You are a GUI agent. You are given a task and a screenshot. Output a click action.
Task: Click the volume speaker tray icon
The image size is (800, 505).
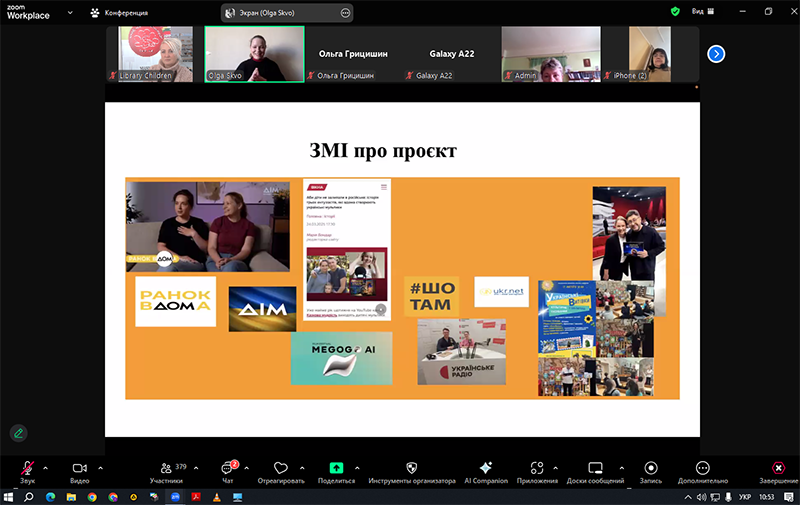tap(702, 497)
